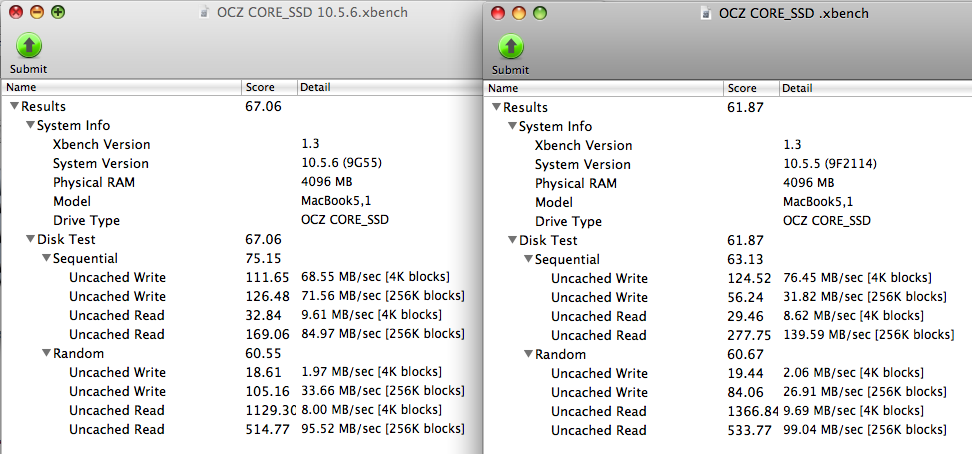This screenshot has height=454, width=972.
Task: Collapse System Info triangle in right window
Action: pos(512,127)
